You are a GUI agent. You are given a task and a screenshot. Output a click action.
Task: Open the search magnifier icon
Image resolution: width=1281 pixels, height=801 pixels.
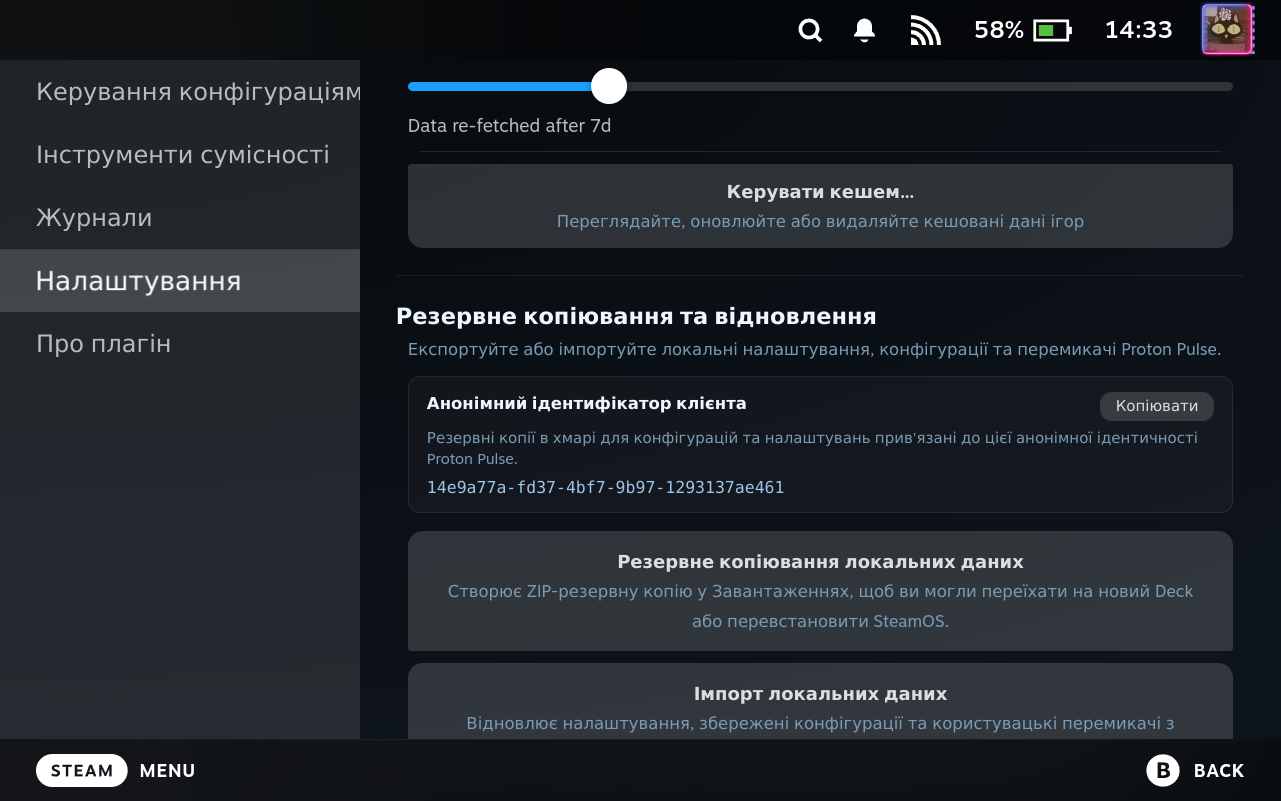pos(810,31)
